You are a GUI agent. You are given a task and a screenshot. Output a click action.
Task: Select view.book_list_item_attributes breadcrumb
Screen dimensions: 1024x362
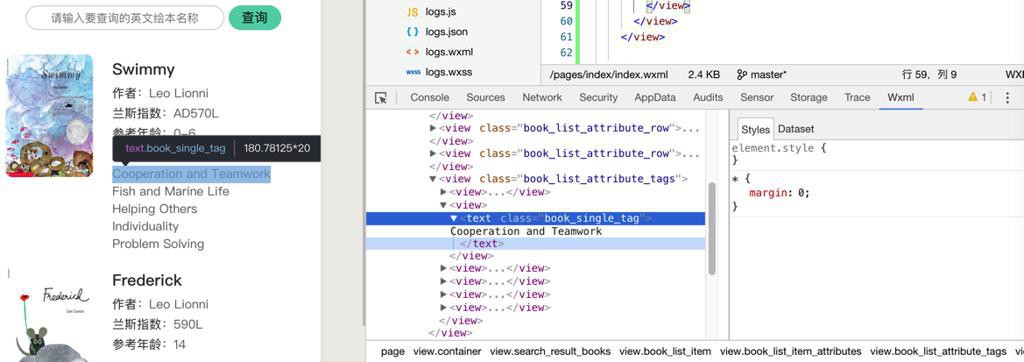pos(790,352)
